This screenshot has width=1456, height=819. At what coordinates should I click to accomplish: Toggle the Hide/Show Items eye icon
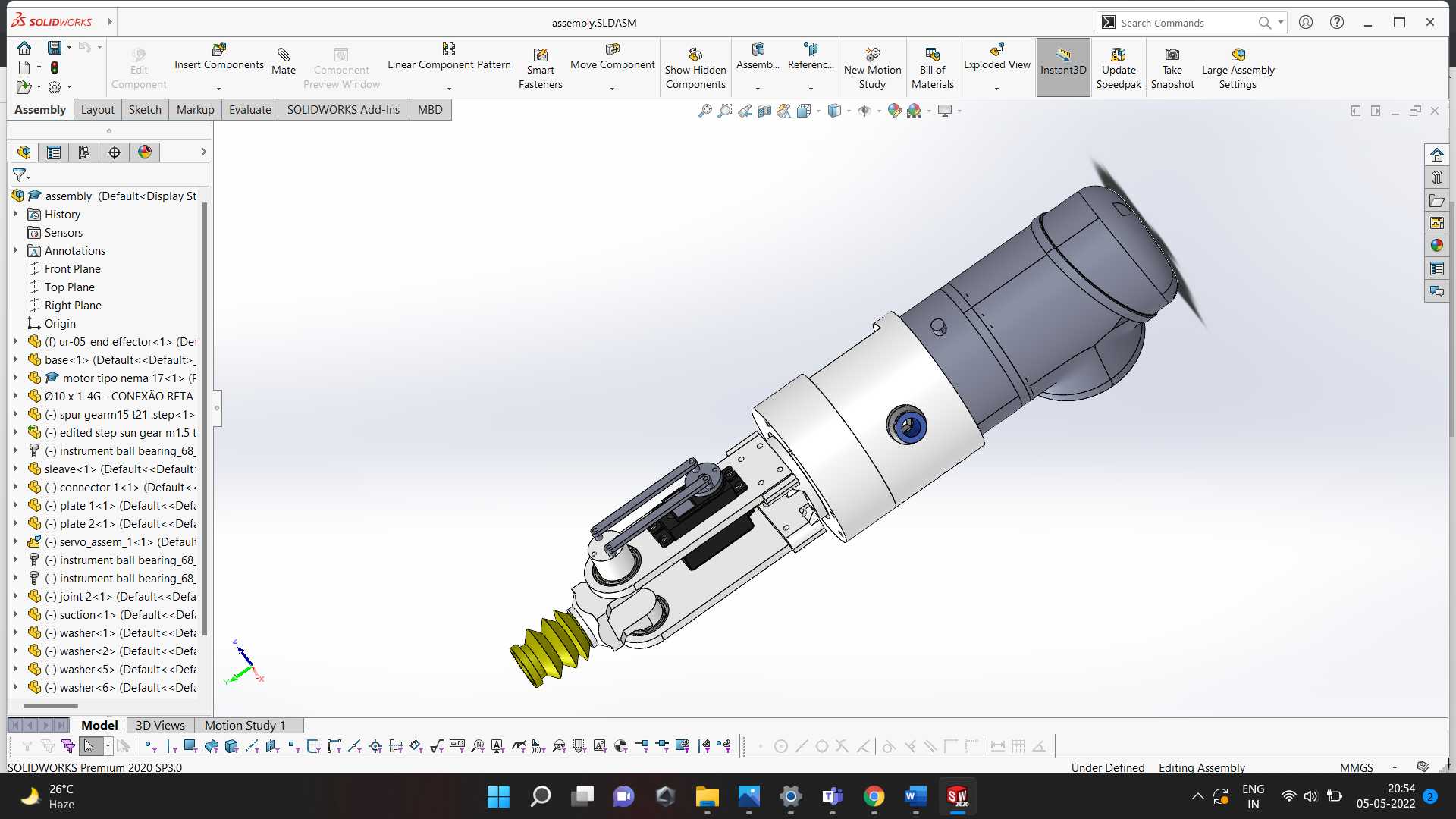coord(864,111)
